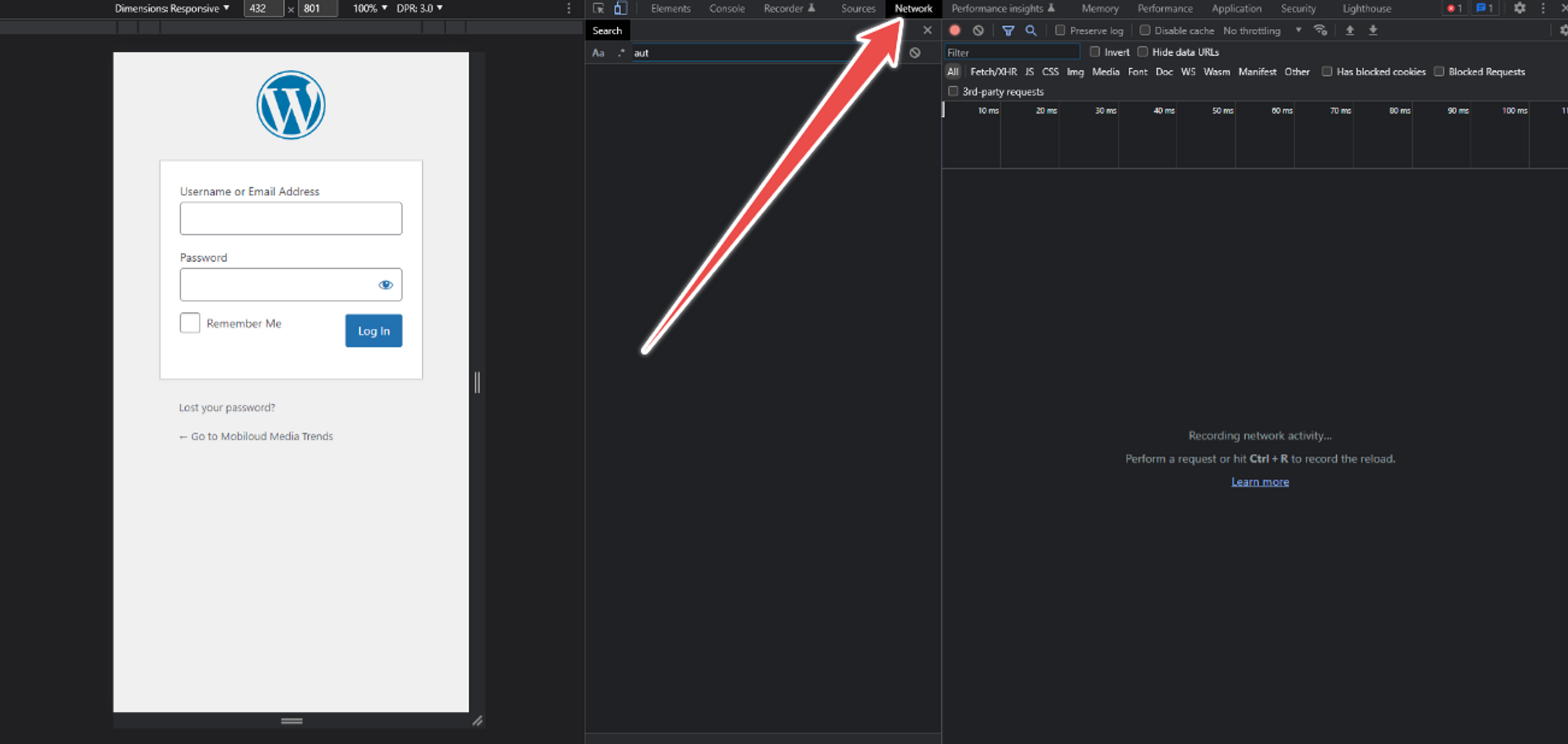
Task: Toggle regular expression search option
Action: [621, 53]
